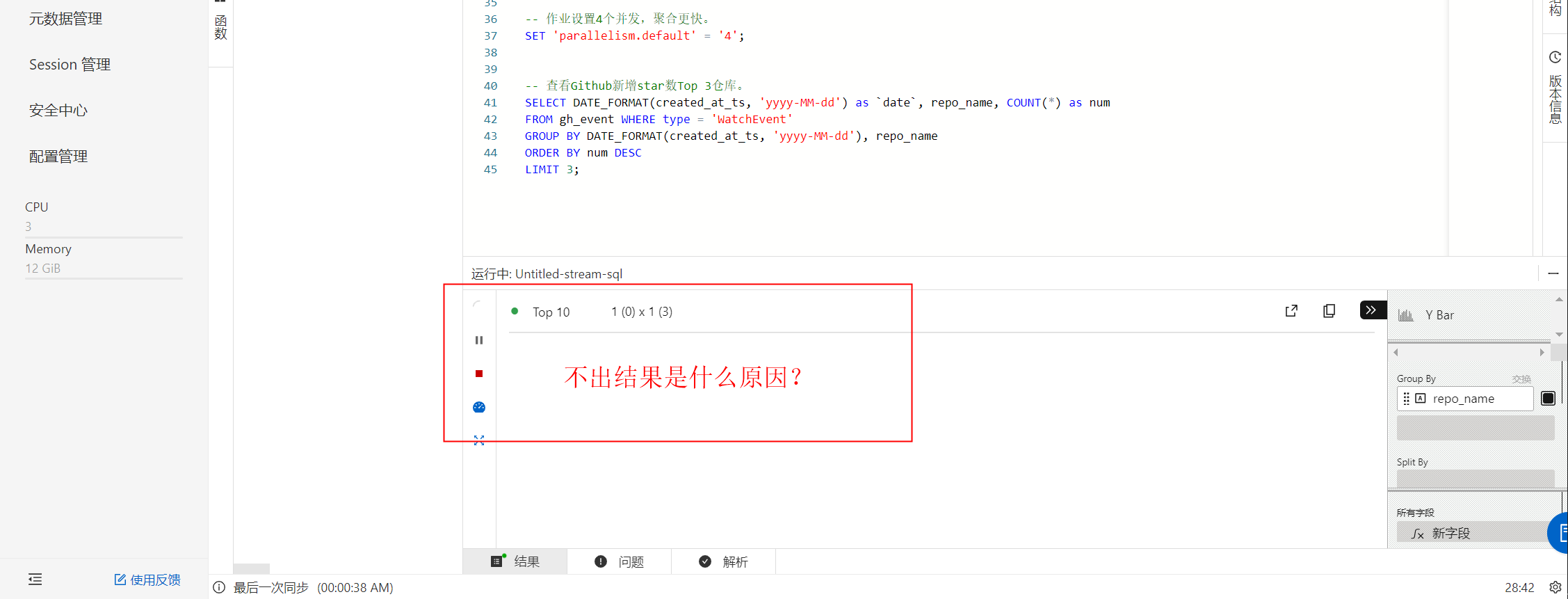This screenshot has width=1568, height=599.
Task: Click line number 41 in the gutter
Action: 490,102
